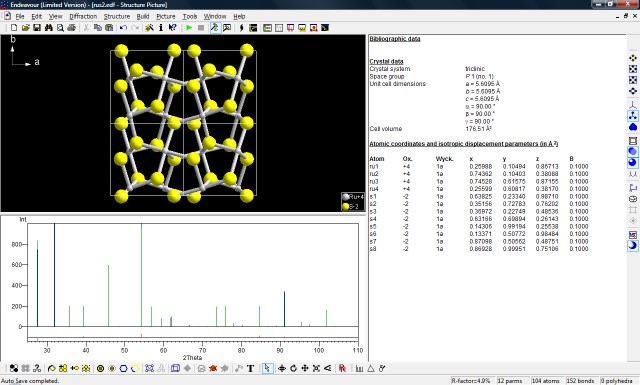Activate the context help pointer icon
Screen dimensions: 640x385
[173, 28]
